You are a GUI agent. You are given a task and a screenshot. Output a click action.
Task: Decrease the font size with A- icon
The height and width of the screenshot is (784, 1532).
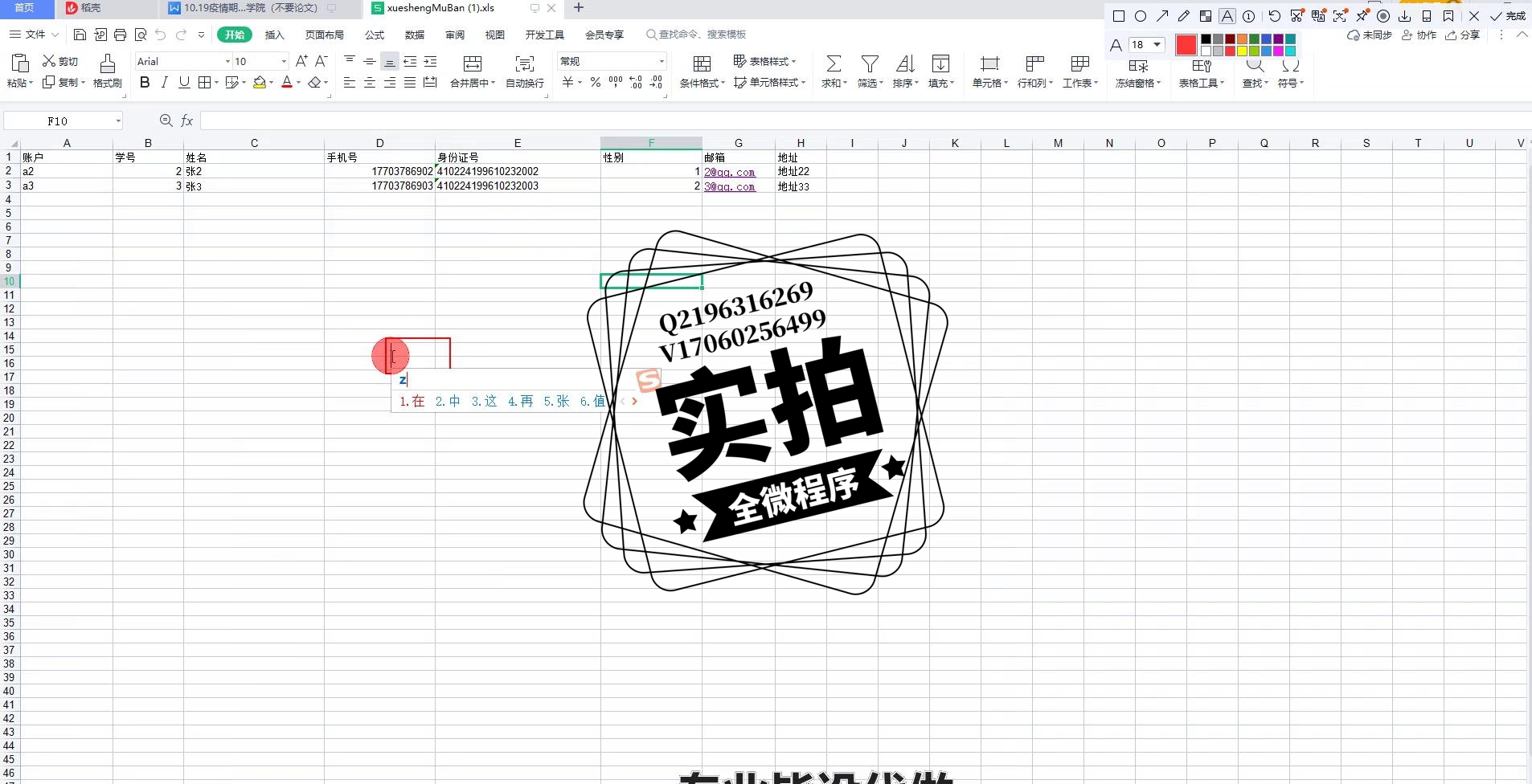pyautogui.click(x=322, y=61)
